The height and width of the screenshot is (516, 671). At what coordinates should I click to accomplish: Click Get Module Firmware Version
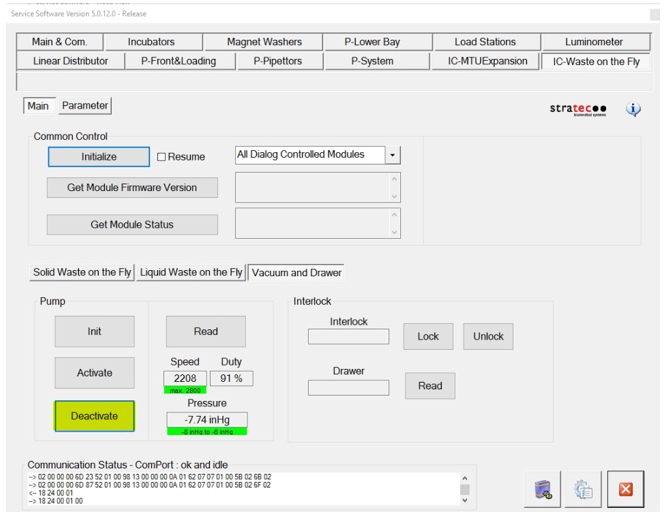[x=132, y=188]
